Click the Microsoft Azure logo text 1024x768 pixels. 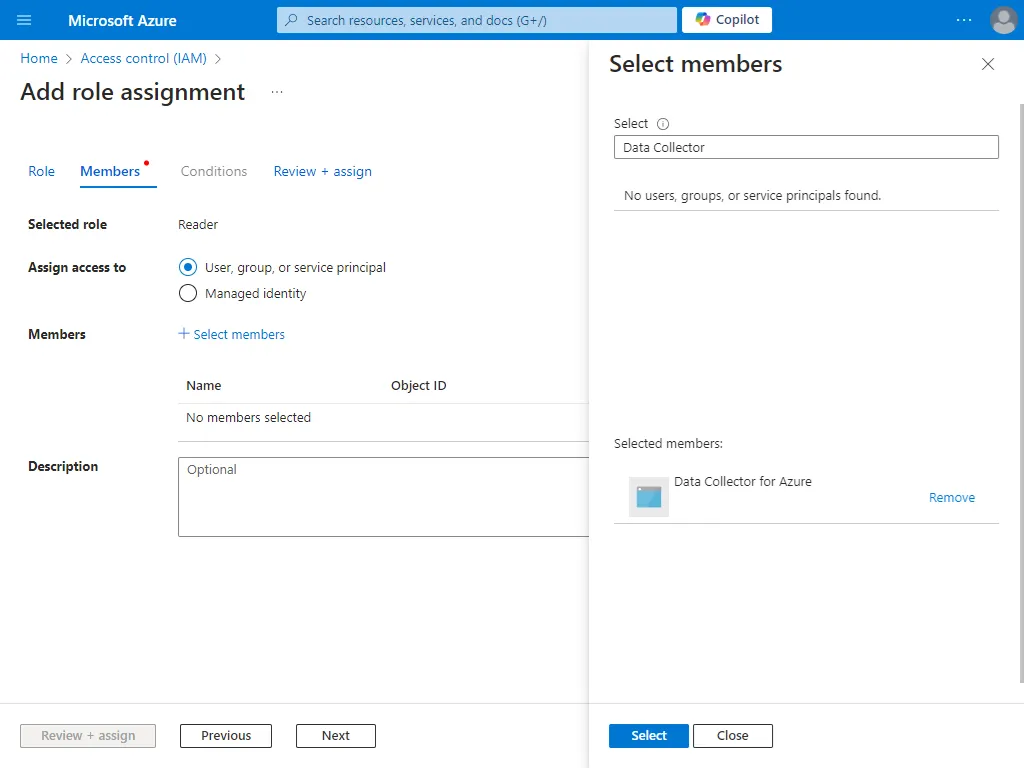coord(122,20)
